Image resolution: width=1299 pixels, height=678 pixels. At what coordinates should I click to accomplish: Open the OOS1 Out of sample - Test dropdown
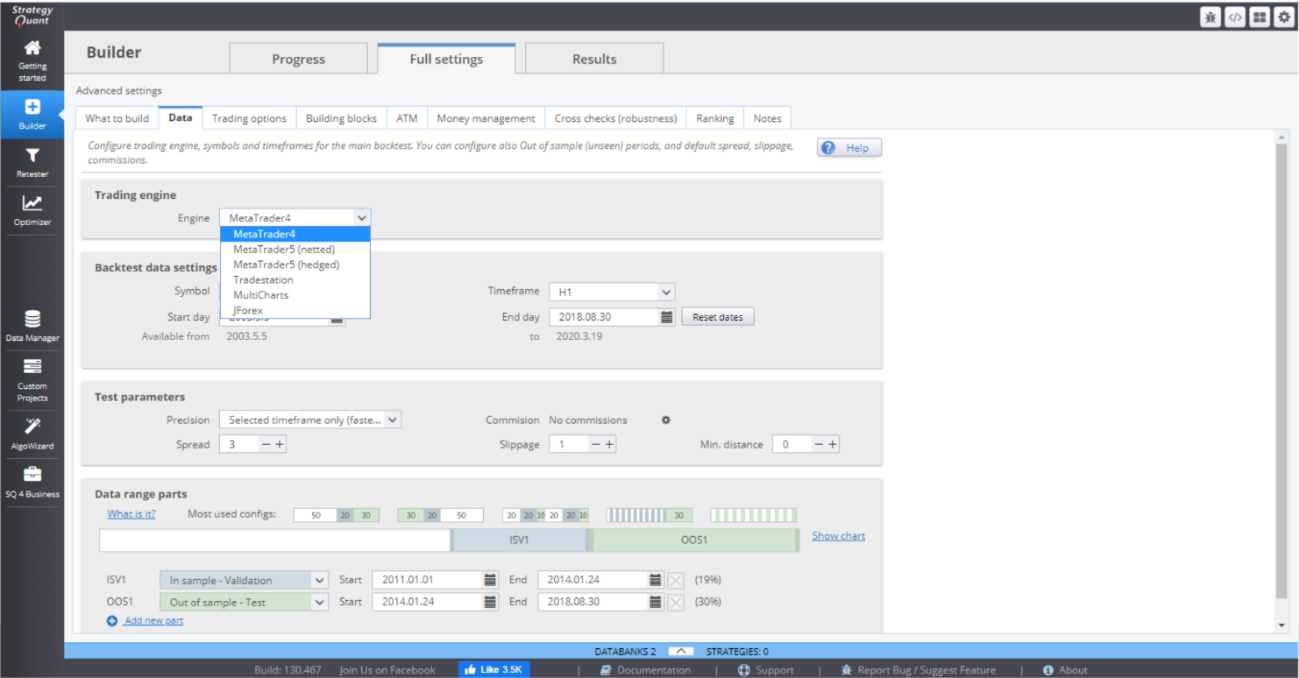click(x=244, y=602)
